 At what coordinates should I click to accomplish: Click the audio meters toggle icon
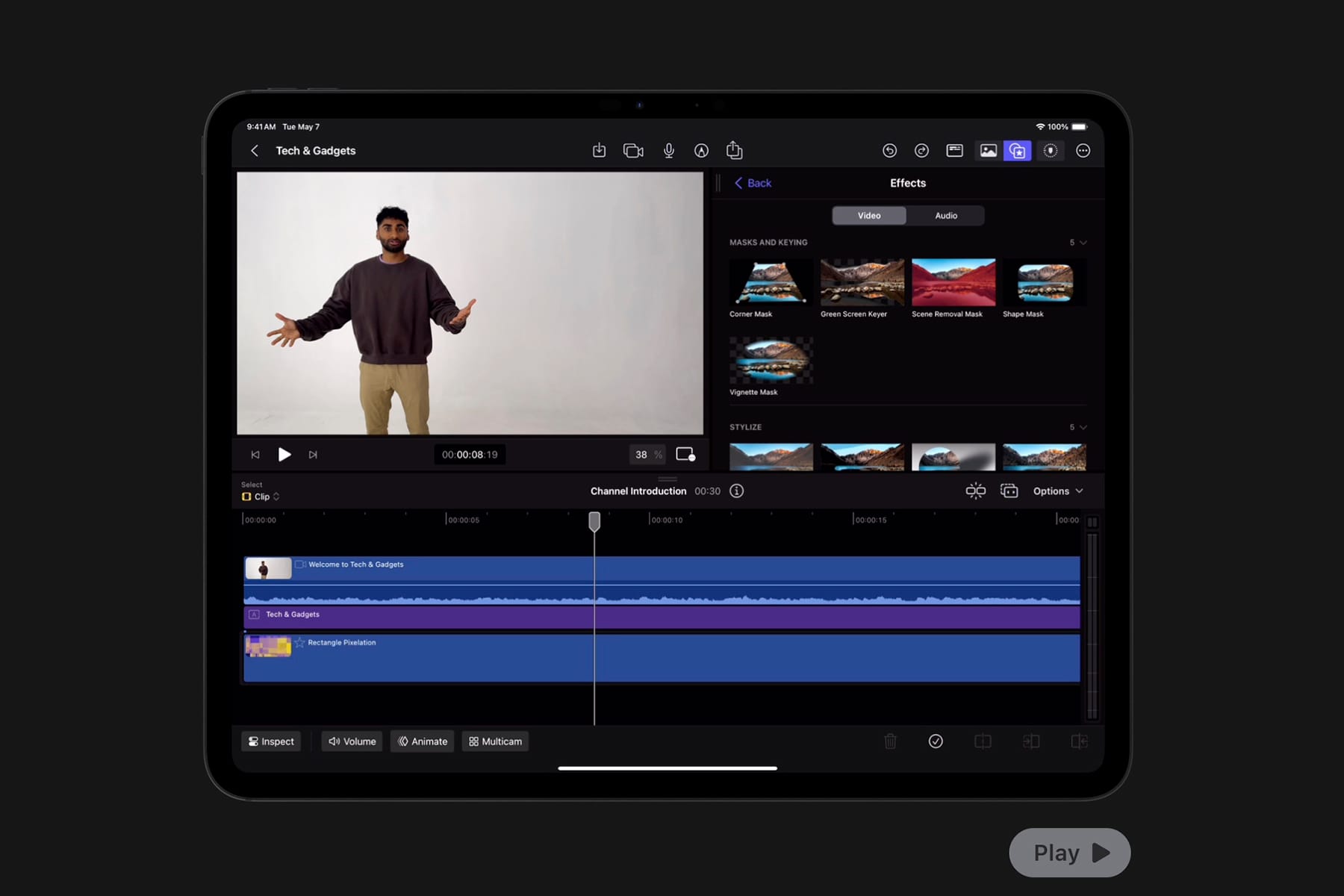pyautogui.click(x=1092, y=522)
